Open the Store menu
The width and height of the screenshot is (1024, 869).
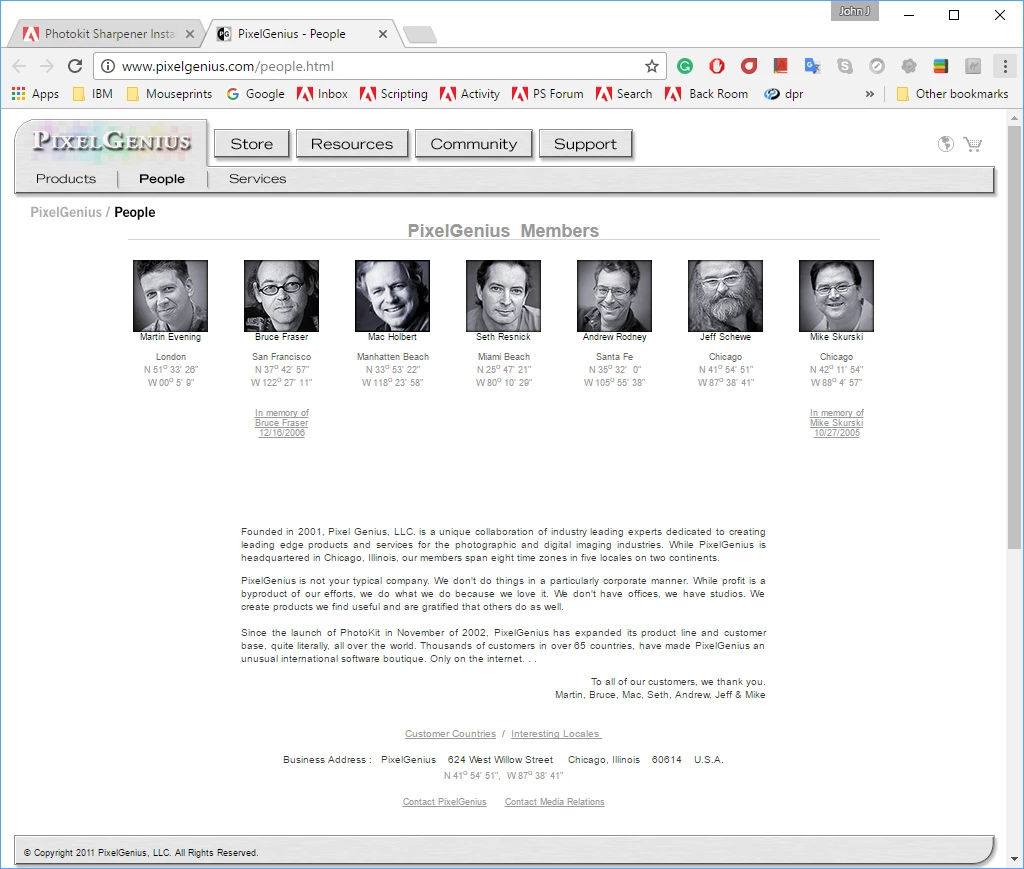251,144
